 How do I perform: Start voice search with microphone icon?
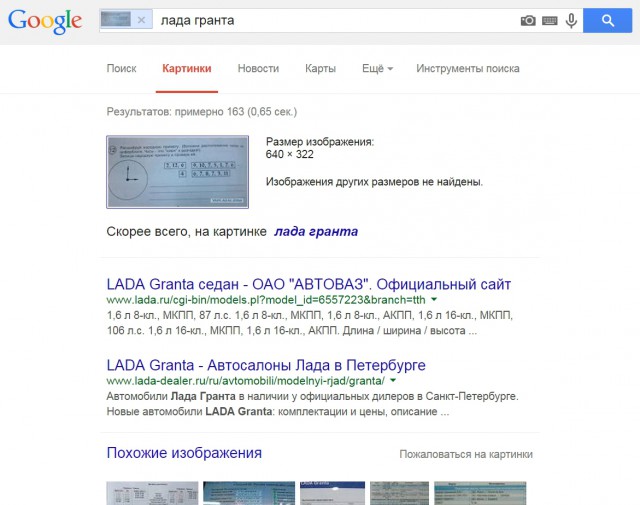click(x=571, y=20)
